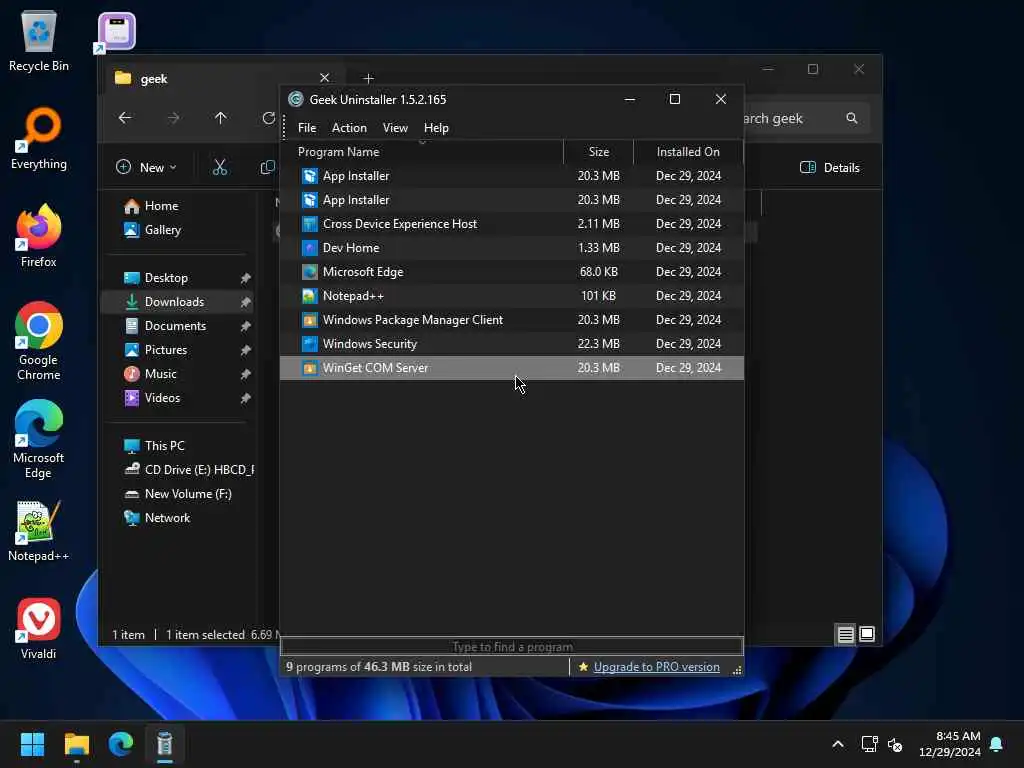Sort by Size column header
Image resolution: width=1024 pixels, height=768 pixels.
(598, 152)
